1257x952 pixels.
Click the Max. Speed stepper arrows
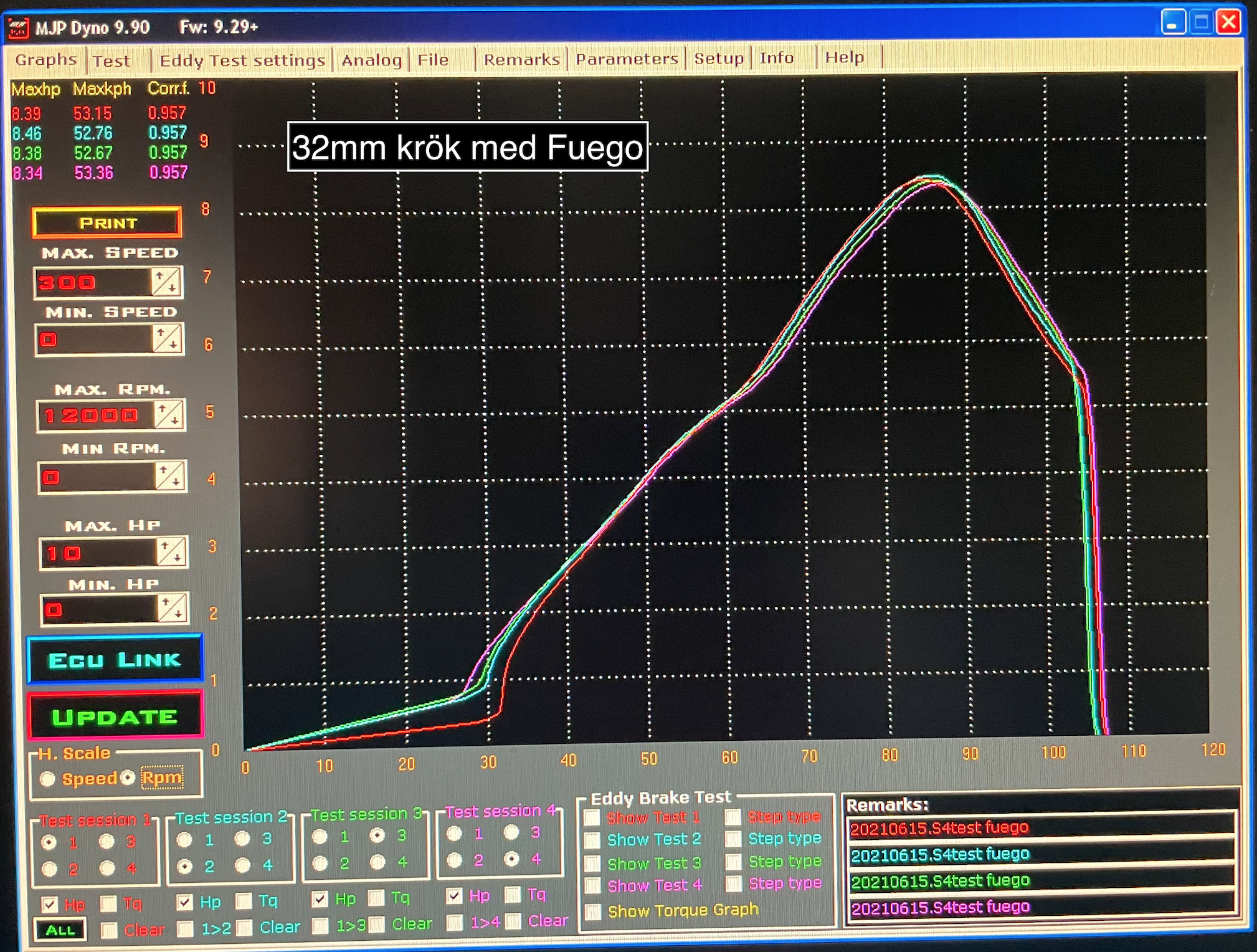pyautogui.click(x=166, y=282)
